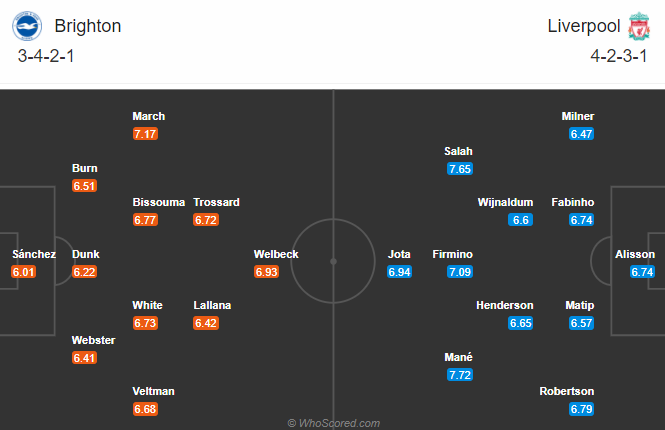The image size is (665, 430).
Task: Click Veltman's 6.68 rating badge
Action: pos(146,408)
